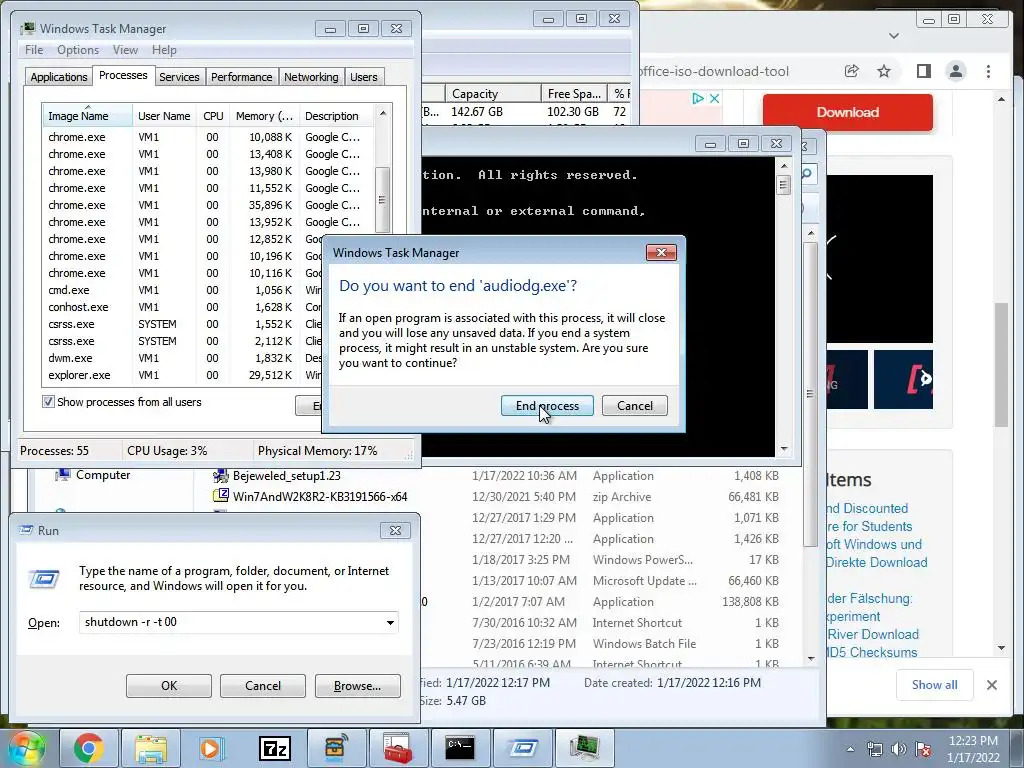Viewport: 1024px width, 768px height.
Task: Show hidden system tray icons
Action: click(x=850, y=749)
